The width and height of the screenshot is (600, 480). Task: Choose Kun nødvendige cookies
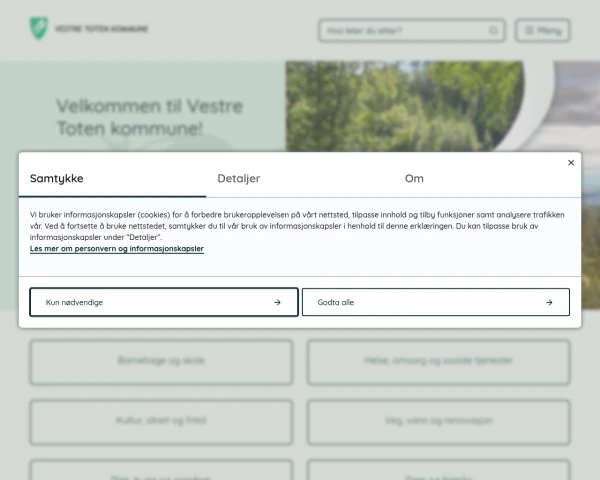point(164,302)
